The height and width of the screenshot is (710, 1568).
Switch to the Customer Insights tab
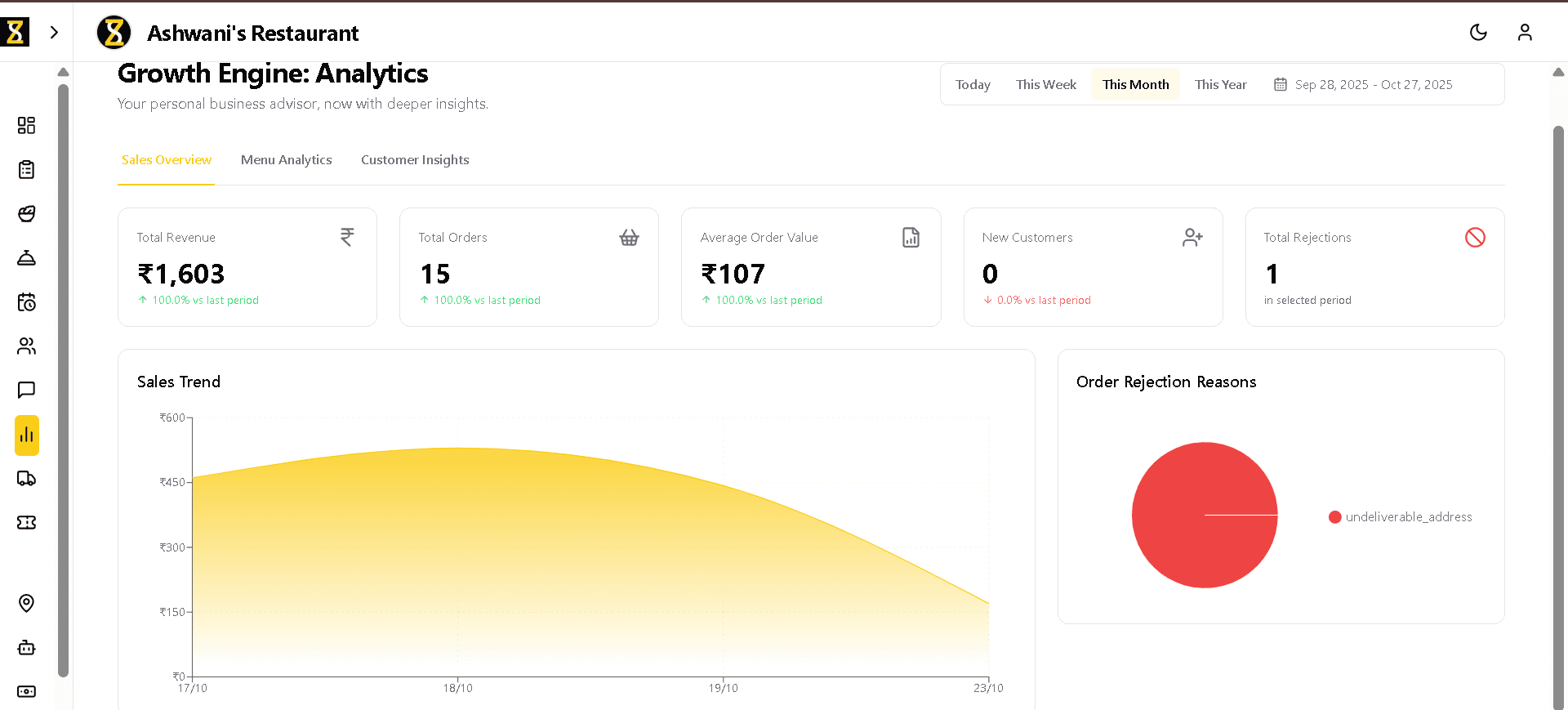pos(415,160)
